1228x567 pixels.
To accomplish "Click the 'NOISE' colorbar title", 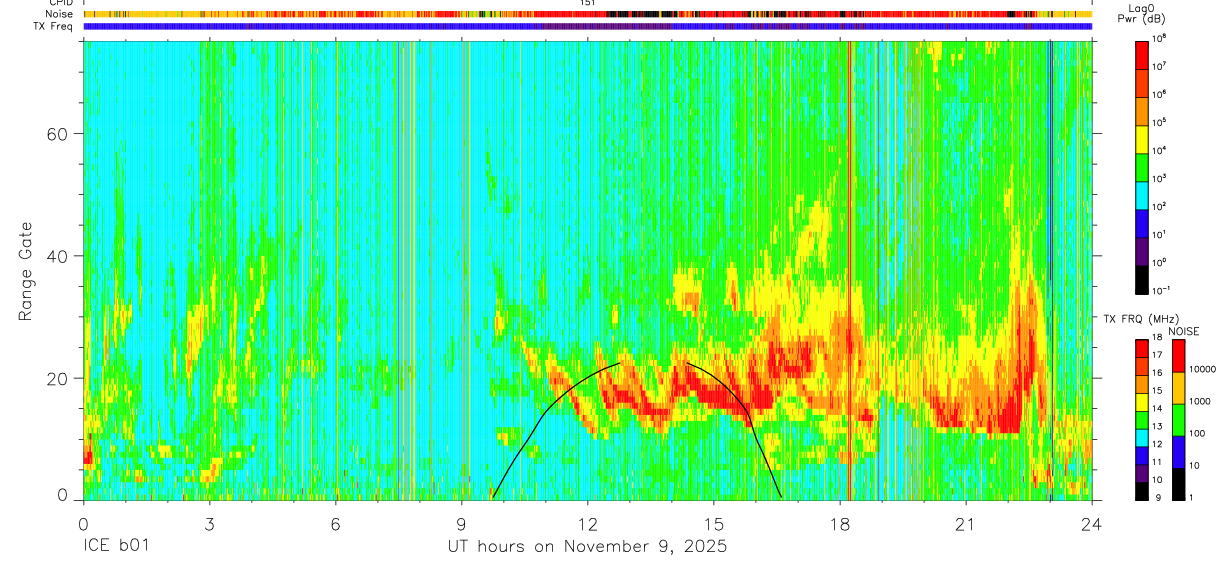I will pyautogui.click(x=1184, y=331).
